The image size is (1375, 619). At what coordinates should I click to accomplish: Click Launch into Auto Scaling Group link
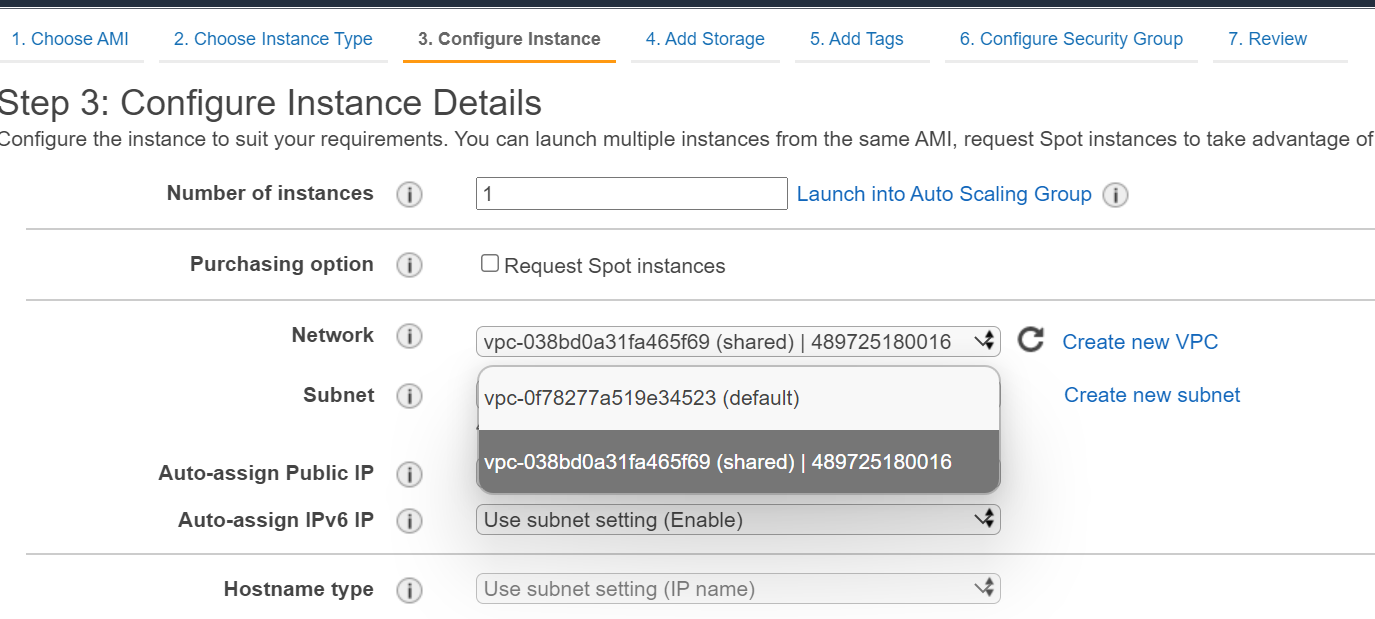944,194
